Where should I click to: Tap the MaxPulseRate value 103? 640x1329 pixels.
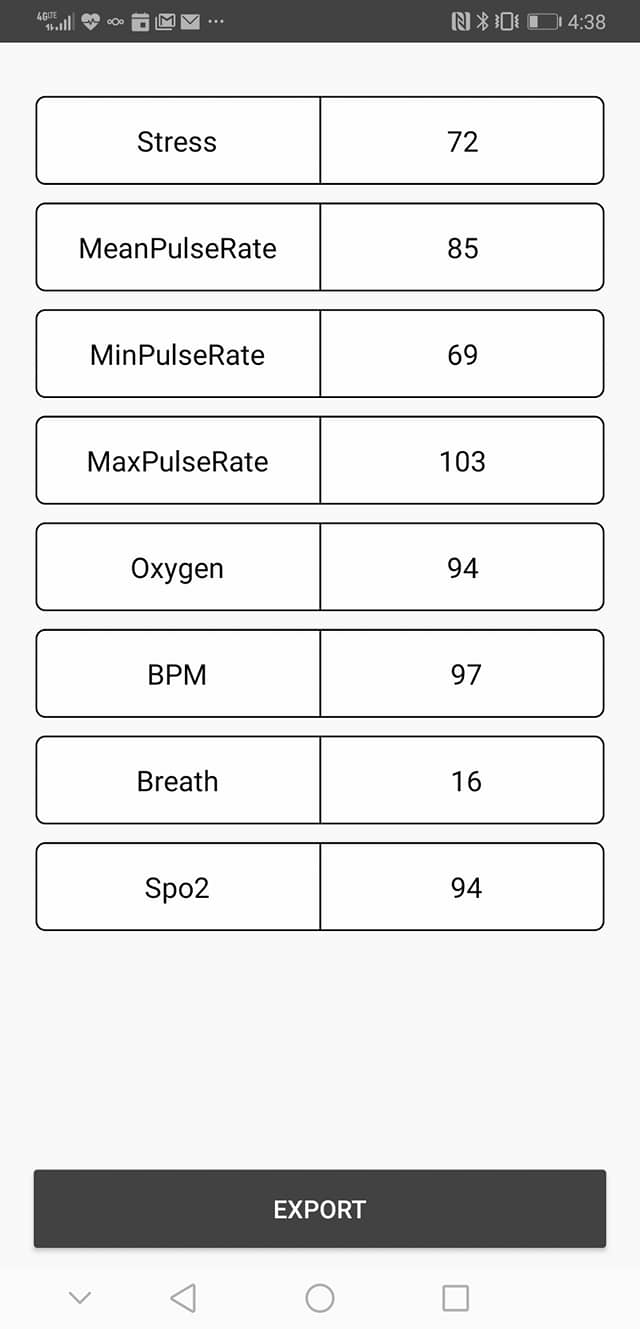point(462,461)
